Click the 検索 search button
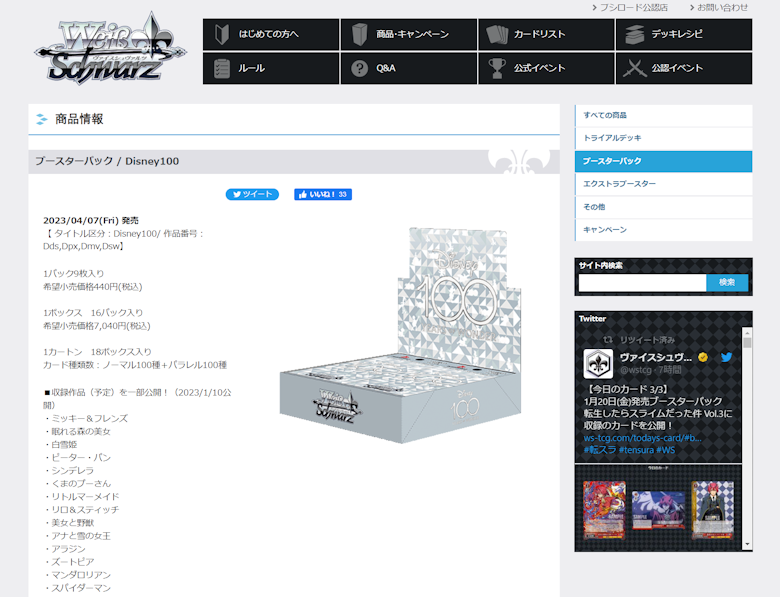 click(x=727, y=283)
